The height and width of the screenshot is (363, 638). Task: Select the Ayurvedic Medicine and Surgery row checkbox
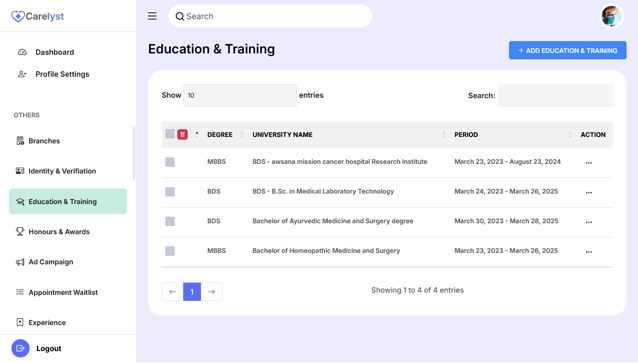170,221
